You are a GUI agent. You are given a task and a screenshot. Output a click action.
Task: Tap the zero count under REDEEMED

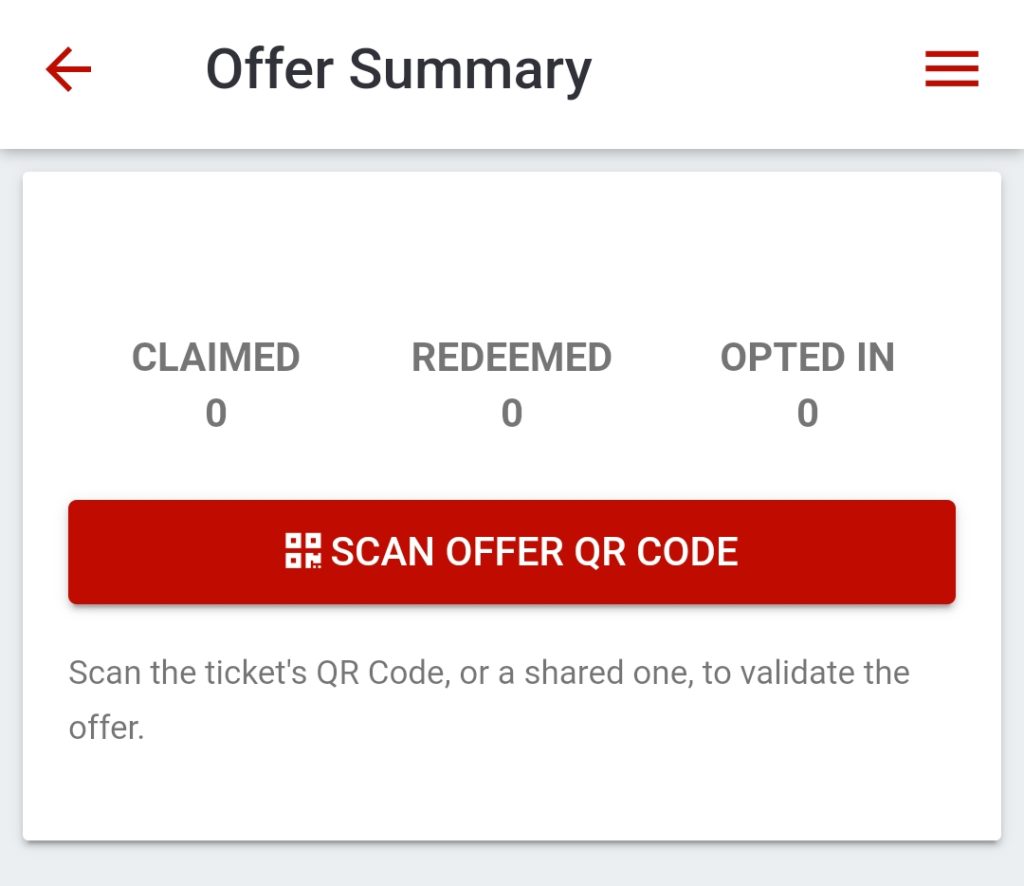[x=511, y=413]
